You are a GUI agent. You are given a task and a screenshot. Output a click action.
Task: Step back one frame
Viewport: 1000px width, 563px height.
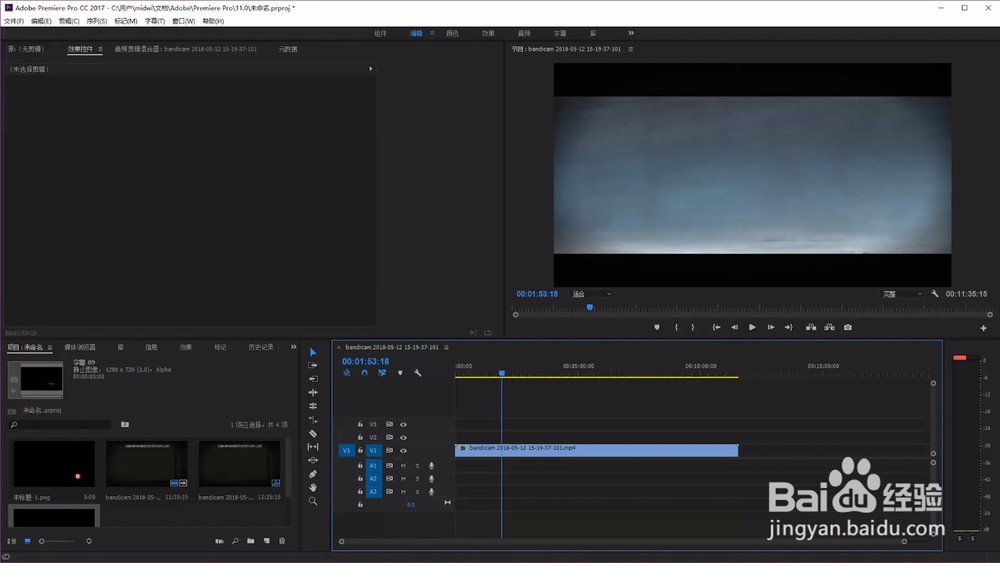(x=735, y=327)
